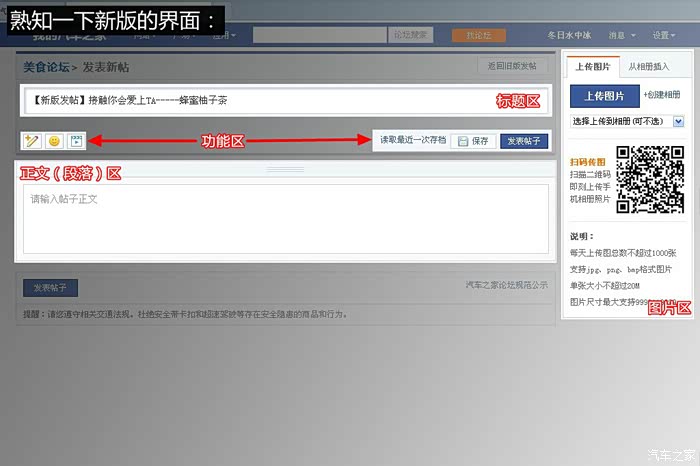Click the insert video icon
This screenshot has width=700, height=466.
pyautogui.click(x=76, y=141)
